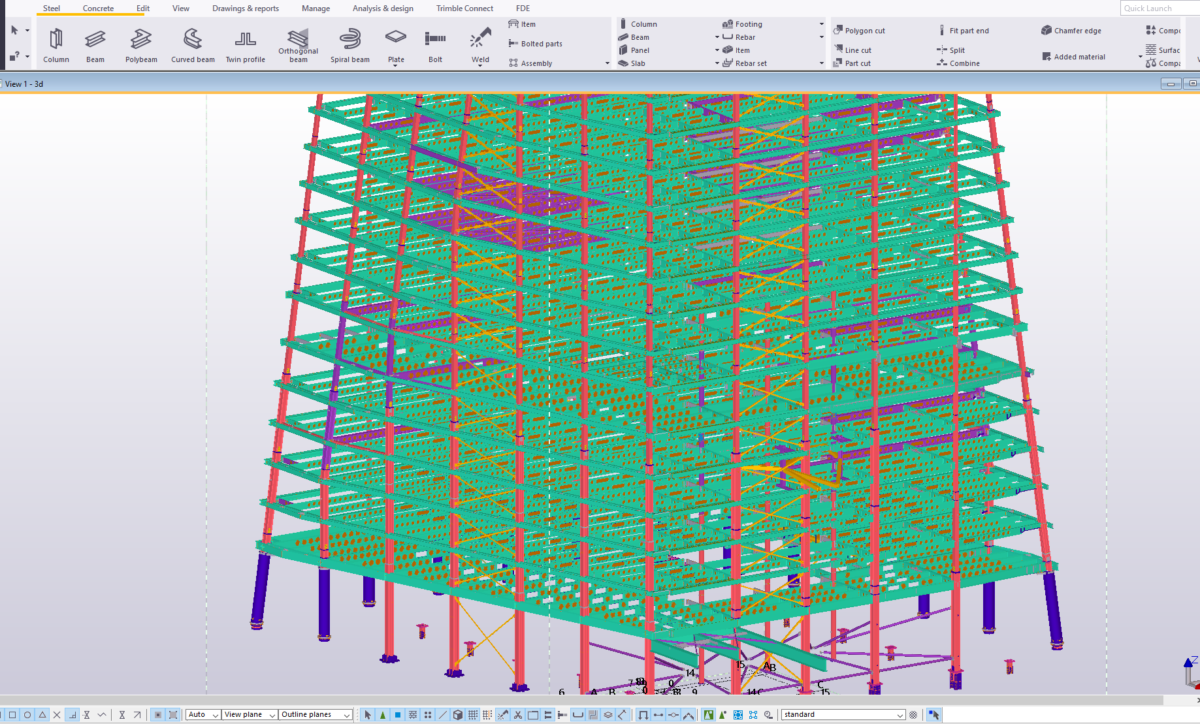Click the Polygon cut button

858,31
